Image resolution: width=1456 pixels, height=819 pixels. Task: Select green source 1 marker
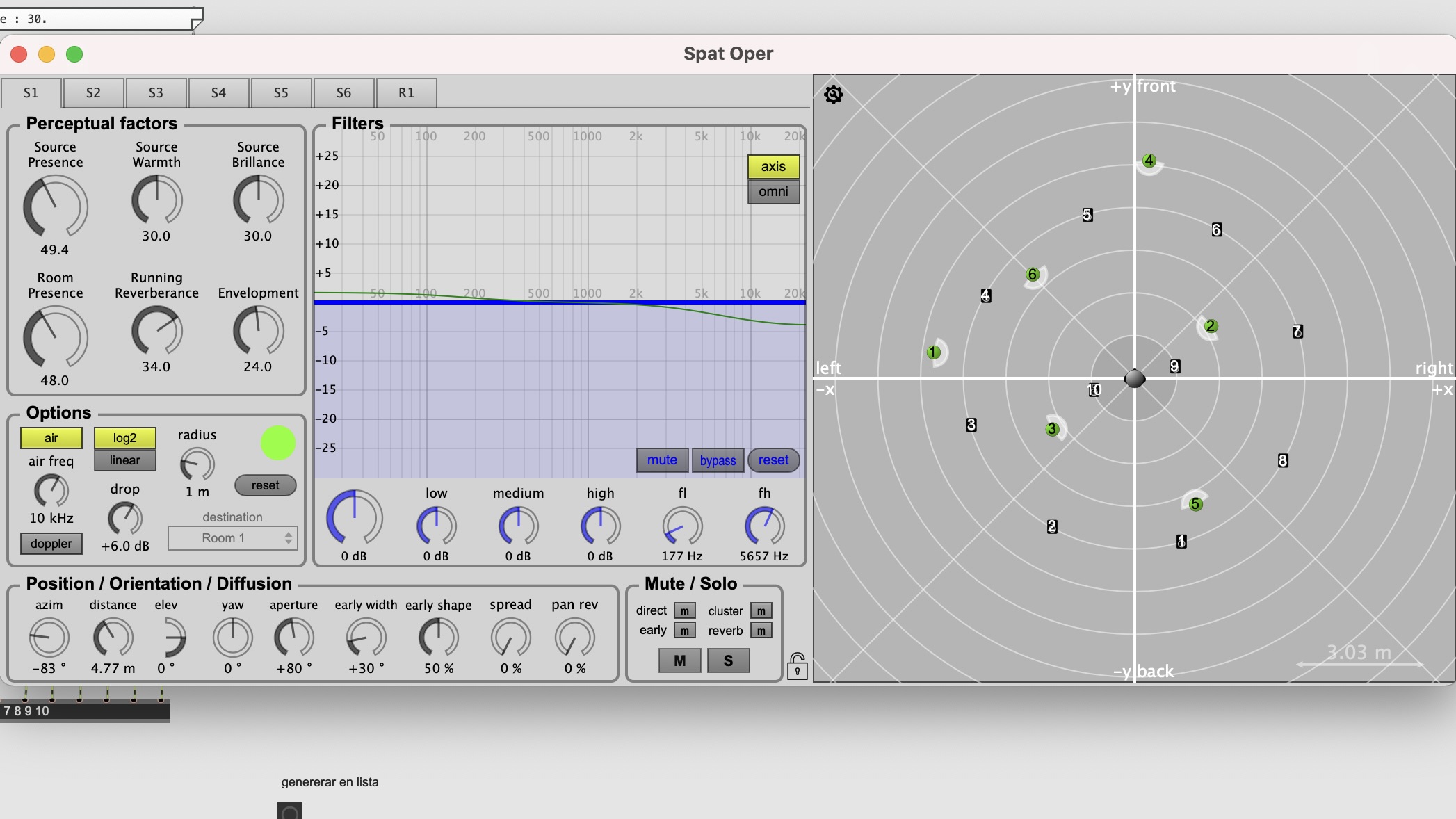pyautogui.click(x=933, y=352)
